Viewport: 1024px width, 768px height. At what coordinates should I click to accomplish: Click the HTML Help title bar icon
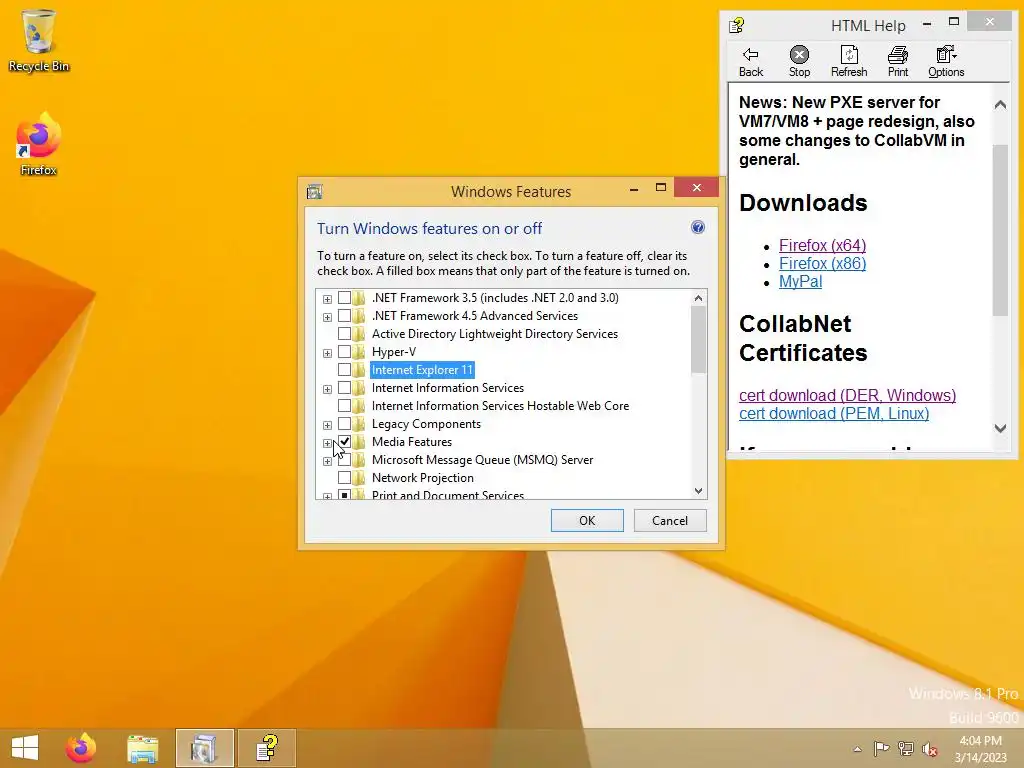[737, 25]
